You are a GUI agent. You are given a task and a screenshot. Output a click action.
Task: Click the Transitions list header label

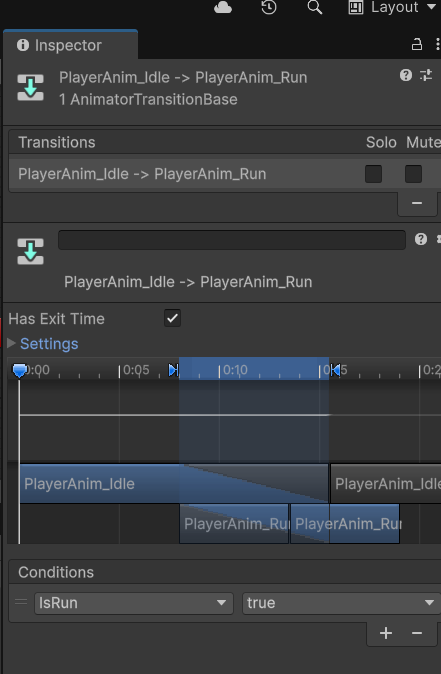coord(57,142)
